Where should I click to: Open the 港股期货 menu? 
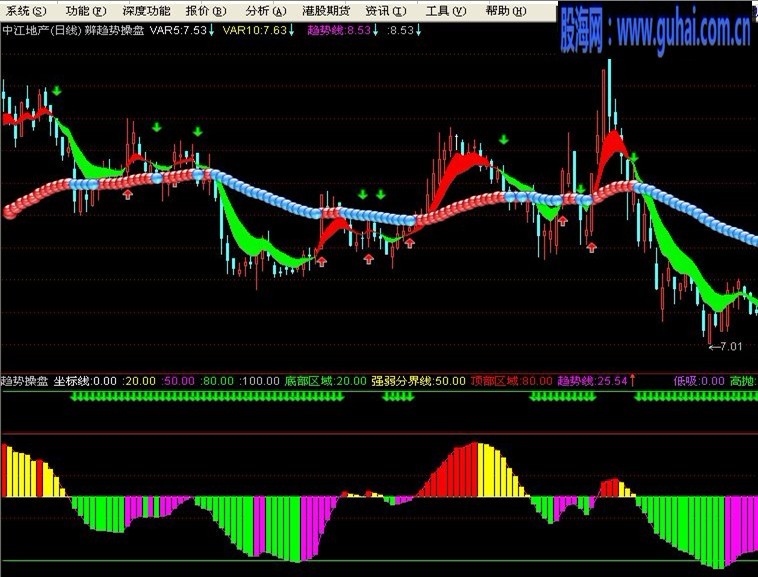click(326, 11)
